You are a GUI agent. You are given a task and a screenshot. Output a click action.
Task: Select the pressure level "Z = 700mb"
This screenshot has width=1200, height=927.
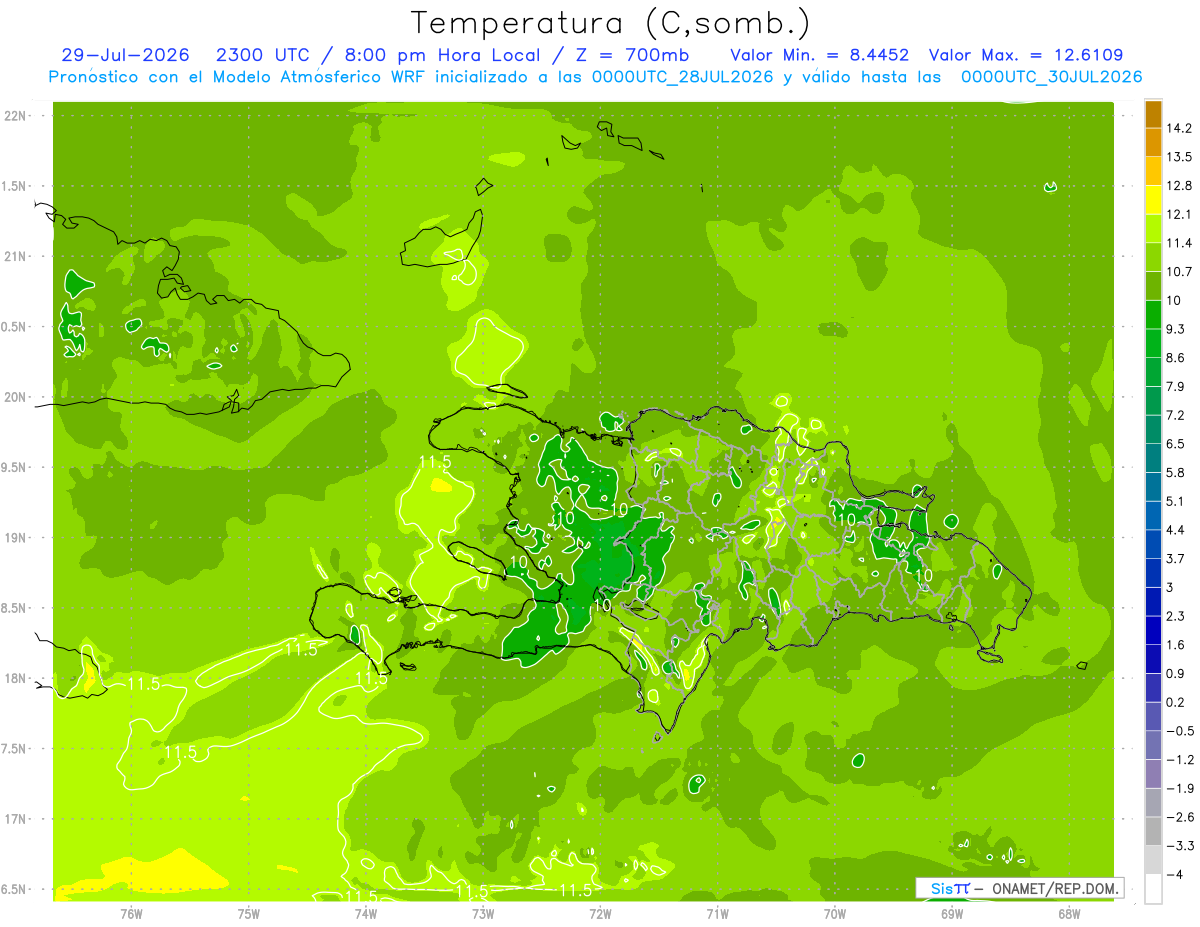tap(633, 55)
